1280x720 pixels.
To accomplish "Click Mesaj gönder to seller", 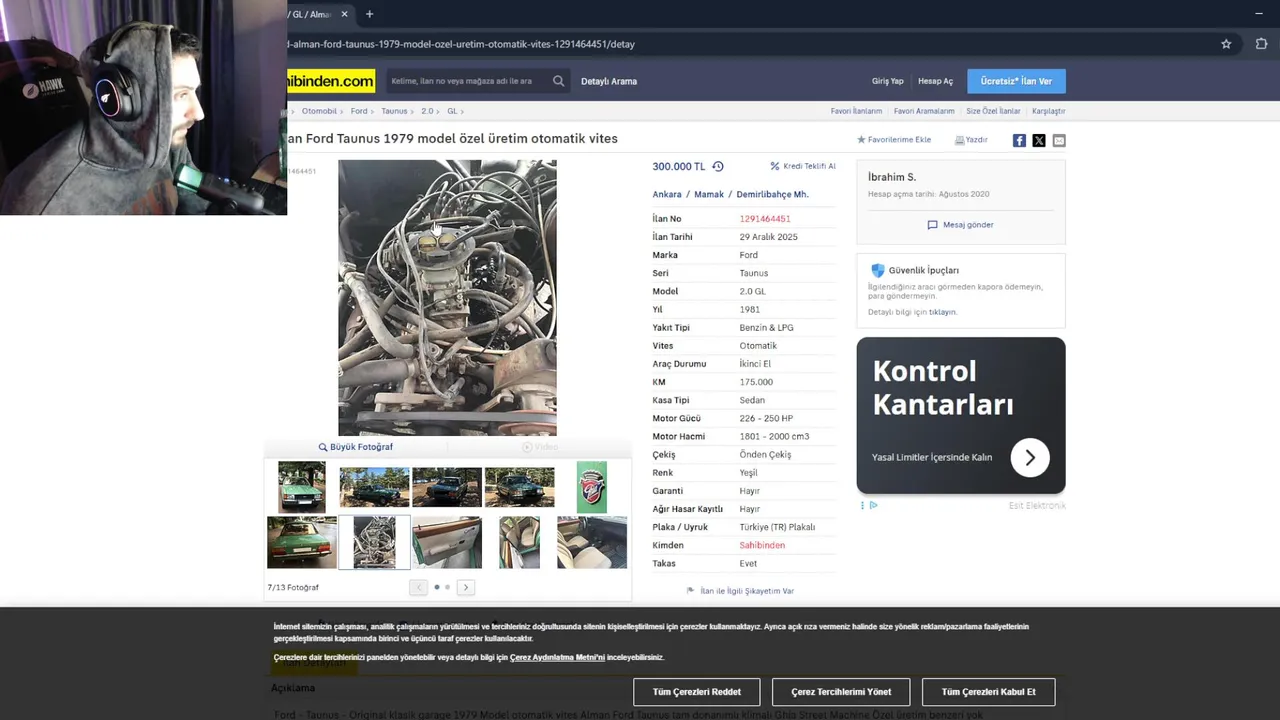I will click(x=961, y=225).
